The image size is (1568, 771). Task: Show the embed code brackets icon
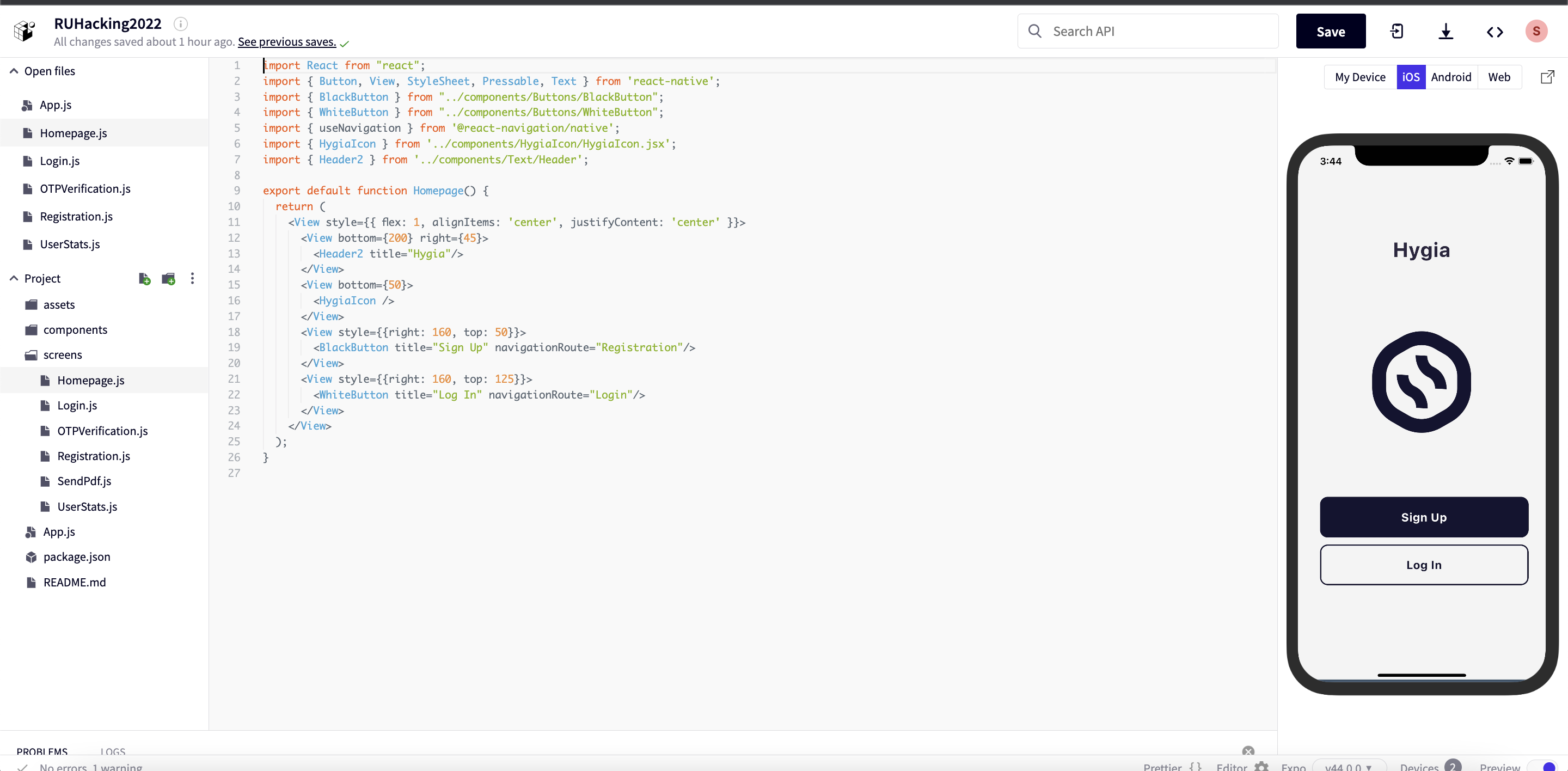tap(1494, 32)
